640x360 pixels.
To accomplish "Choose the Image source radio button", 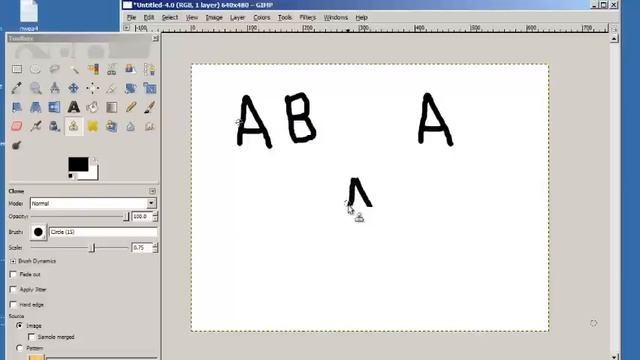I will coord(19,326).
